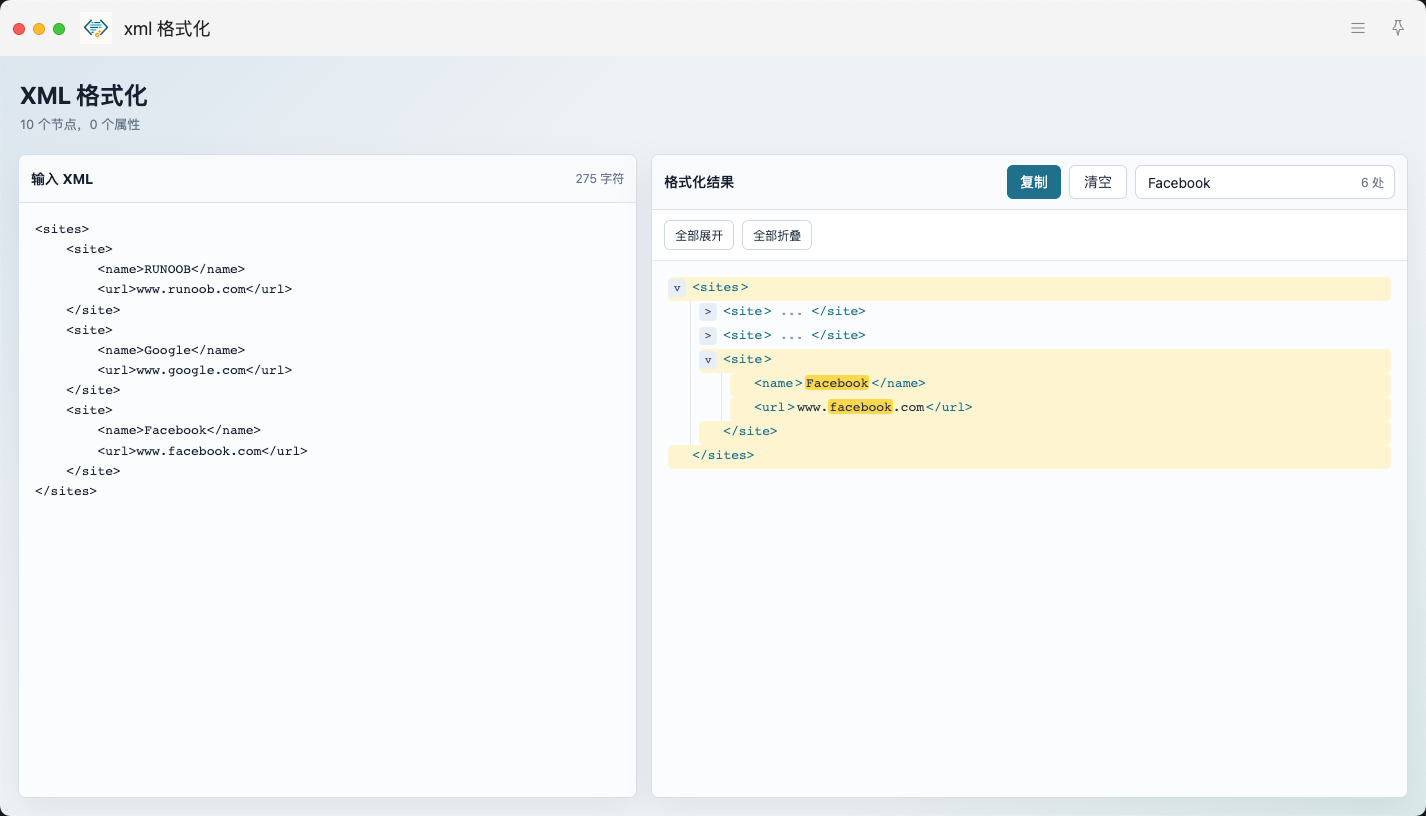Image resolution: width=1426 pixels, height=816 pixels.
Task: Click the 10 个节点，0 个属性 summary
Action: click(x=80, y=125)
